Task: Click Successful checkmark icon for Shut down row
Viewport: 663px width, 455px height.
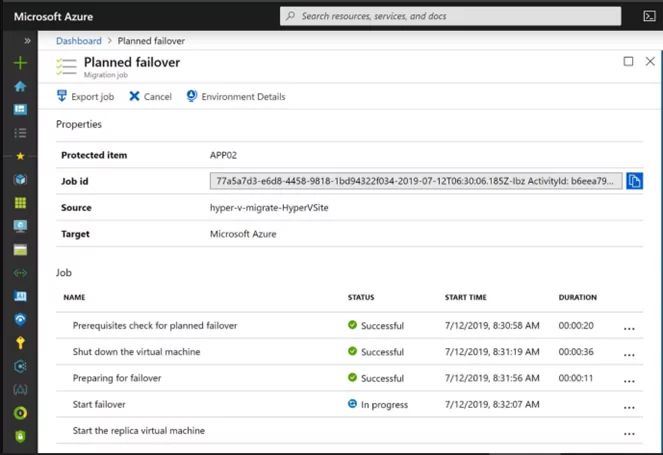Action: [352, 351]
